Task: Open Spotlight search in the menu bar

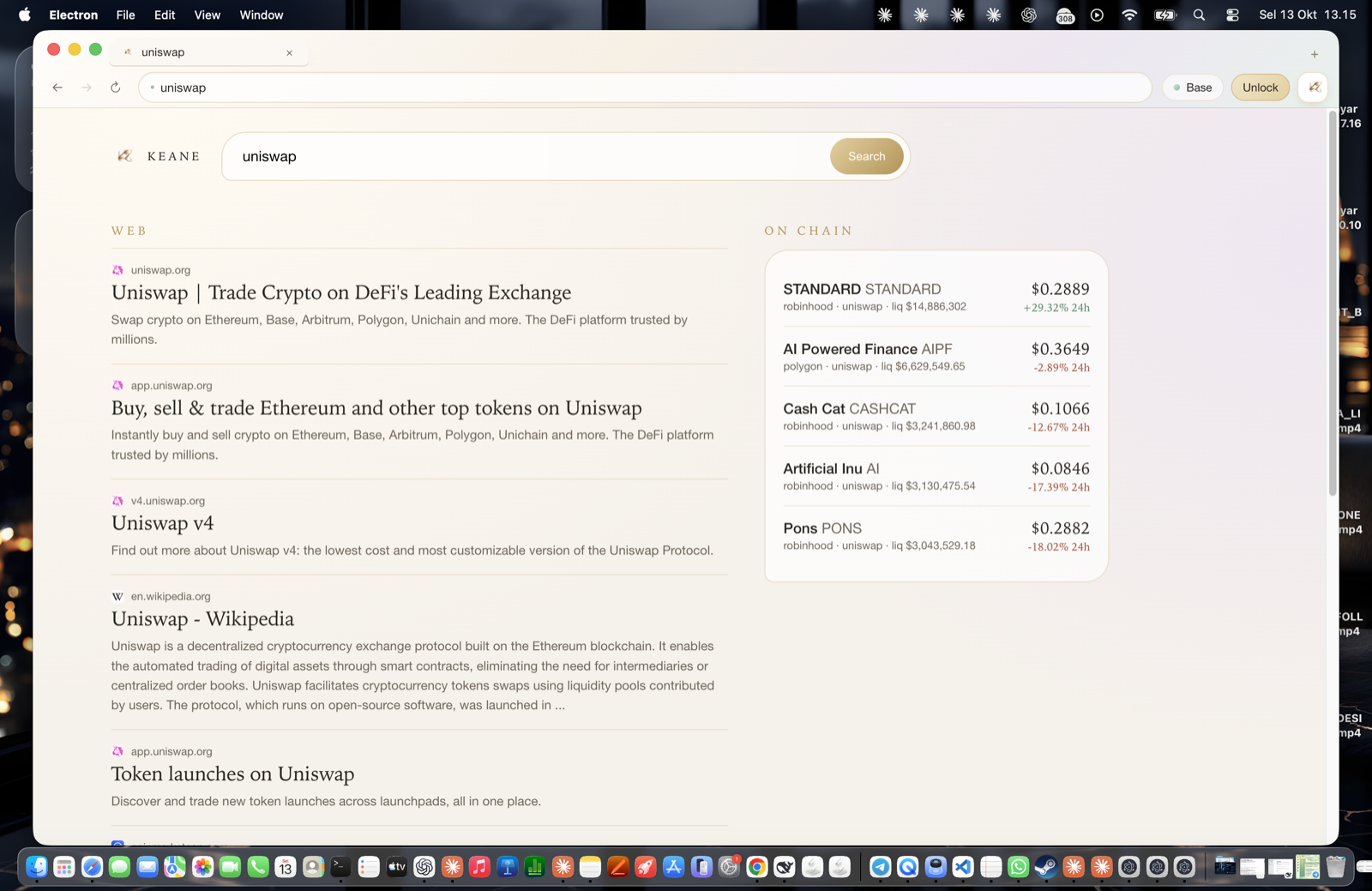Action: 1199,15
